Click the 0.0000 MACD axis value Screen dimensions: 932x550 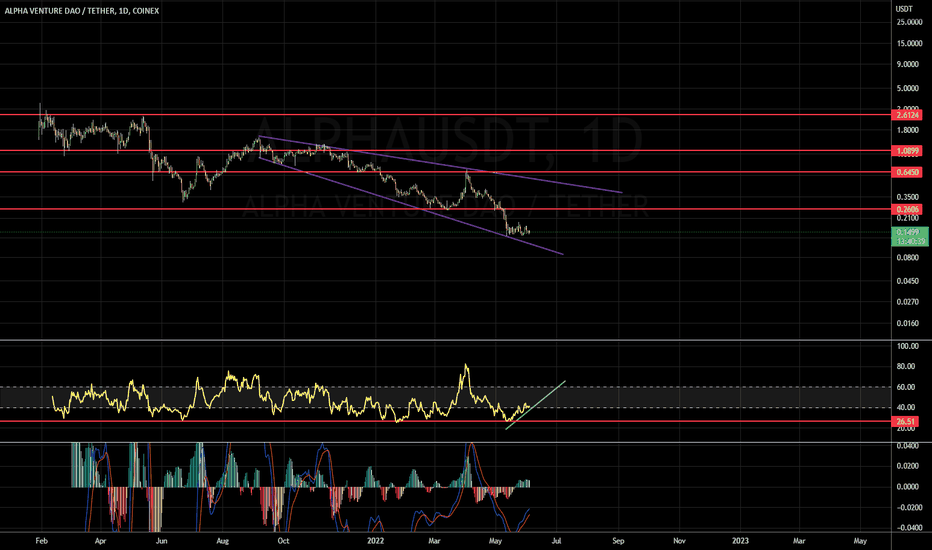tap(908, 486)
